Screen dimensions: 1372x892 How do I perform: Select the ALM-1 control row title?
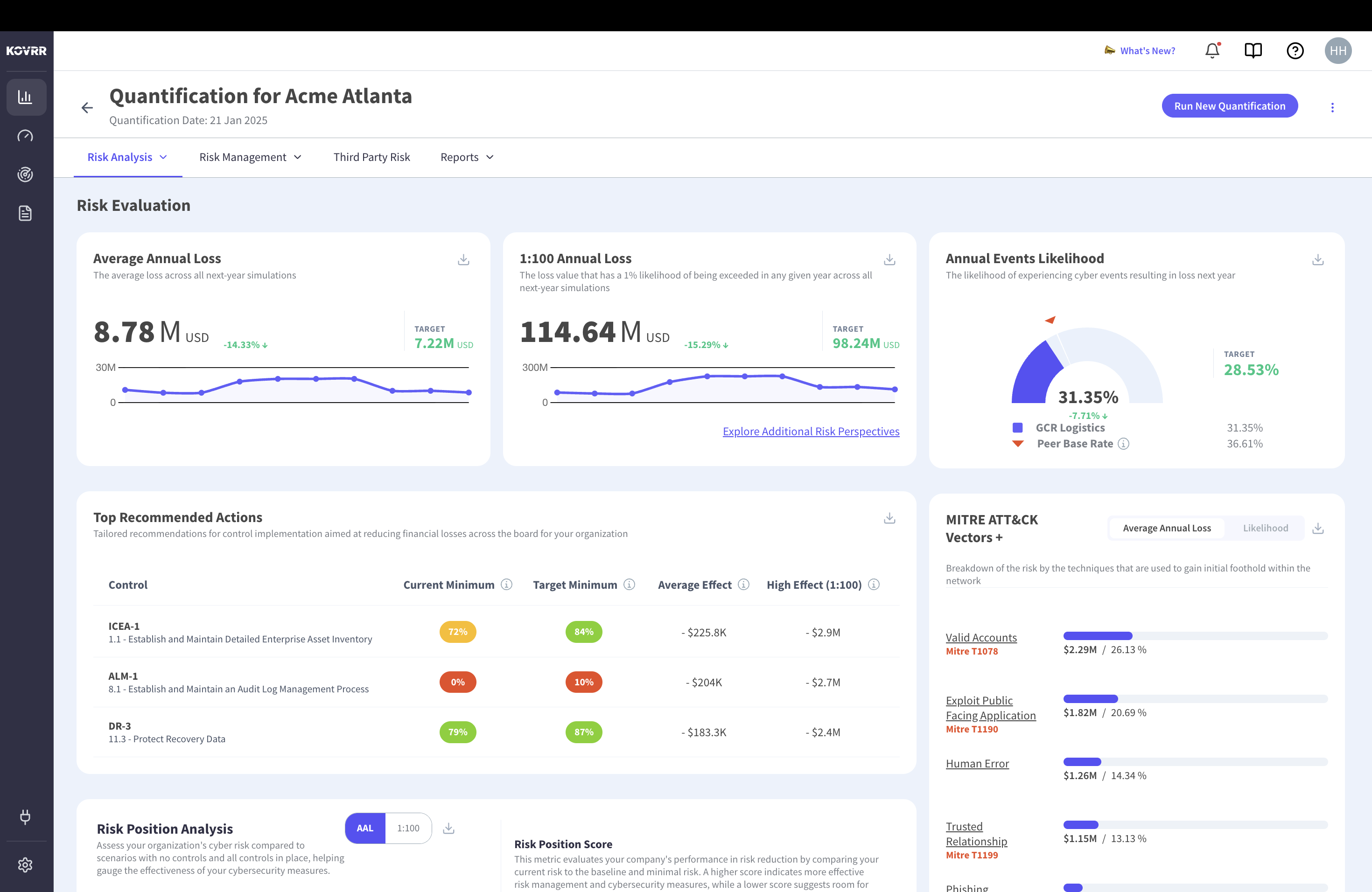click(123, 676)
